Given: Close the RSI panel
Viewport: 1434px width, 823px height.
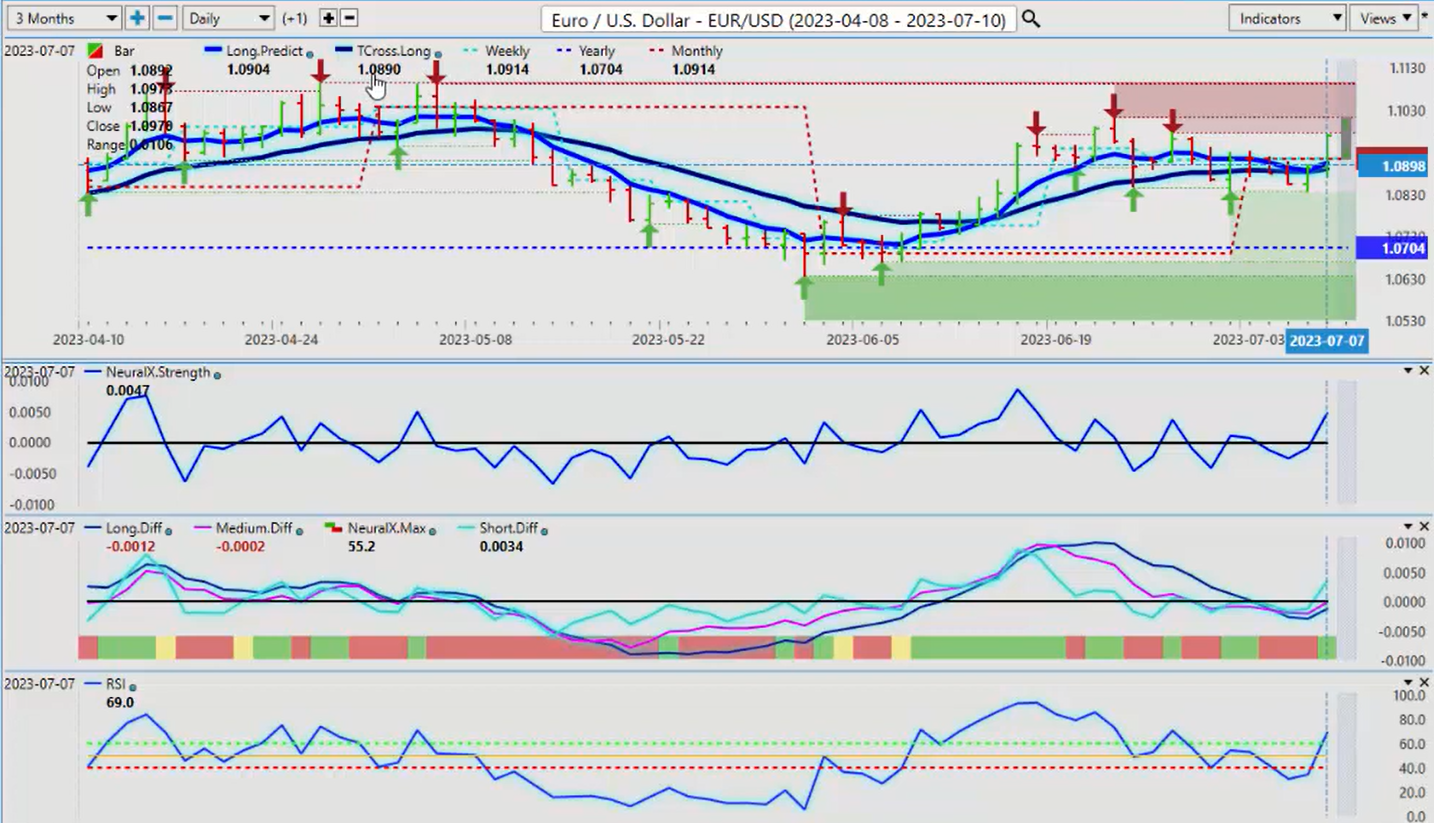Looking at the screenshot, I should (x=1424, y=682).
